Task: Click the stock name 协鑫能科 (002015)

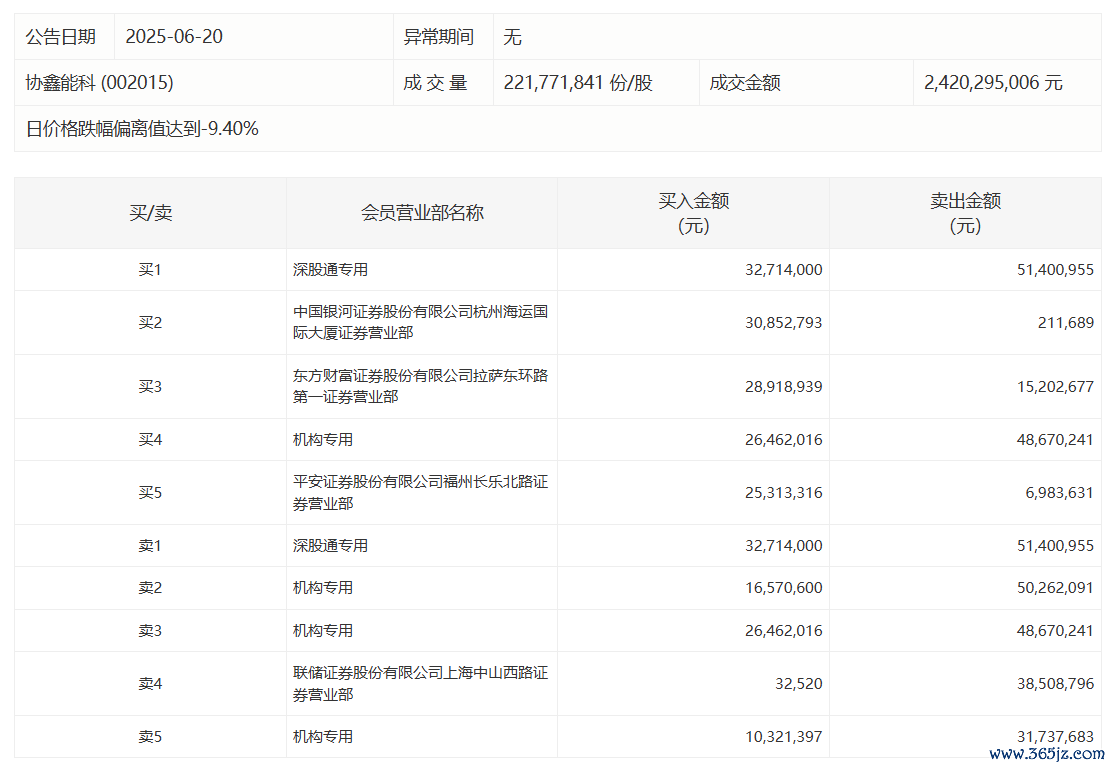Action: pyautogui.click(x=99, y=83)
